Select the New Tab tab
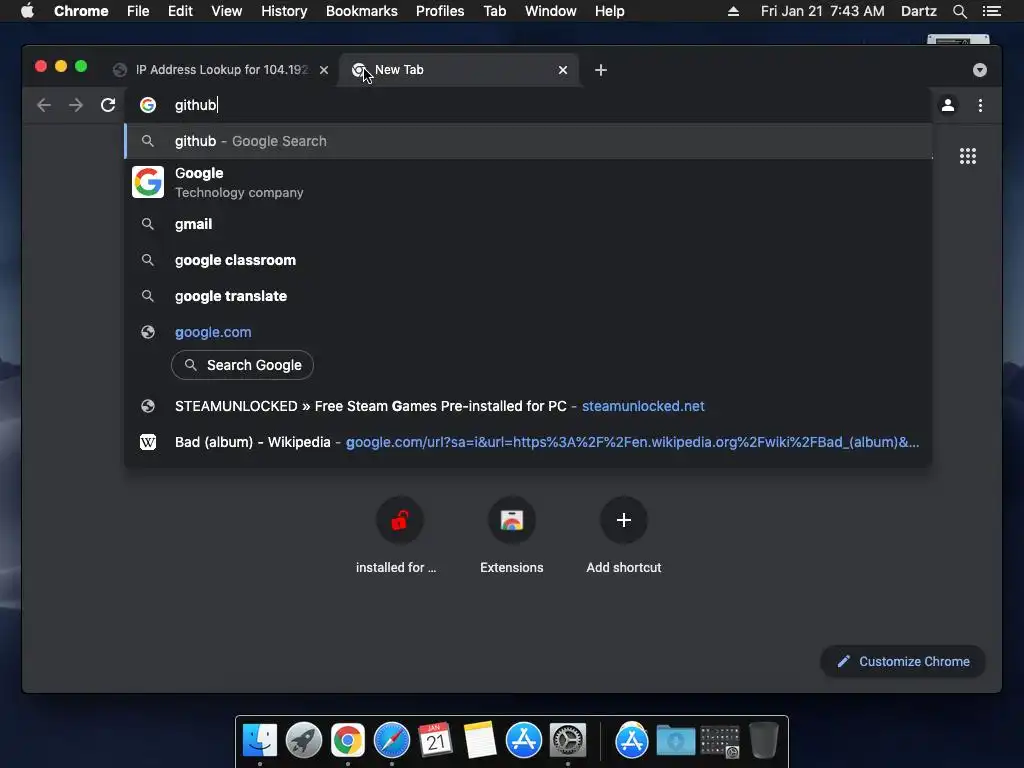The height and width of the screenshot is (768, 1024). 457,70
